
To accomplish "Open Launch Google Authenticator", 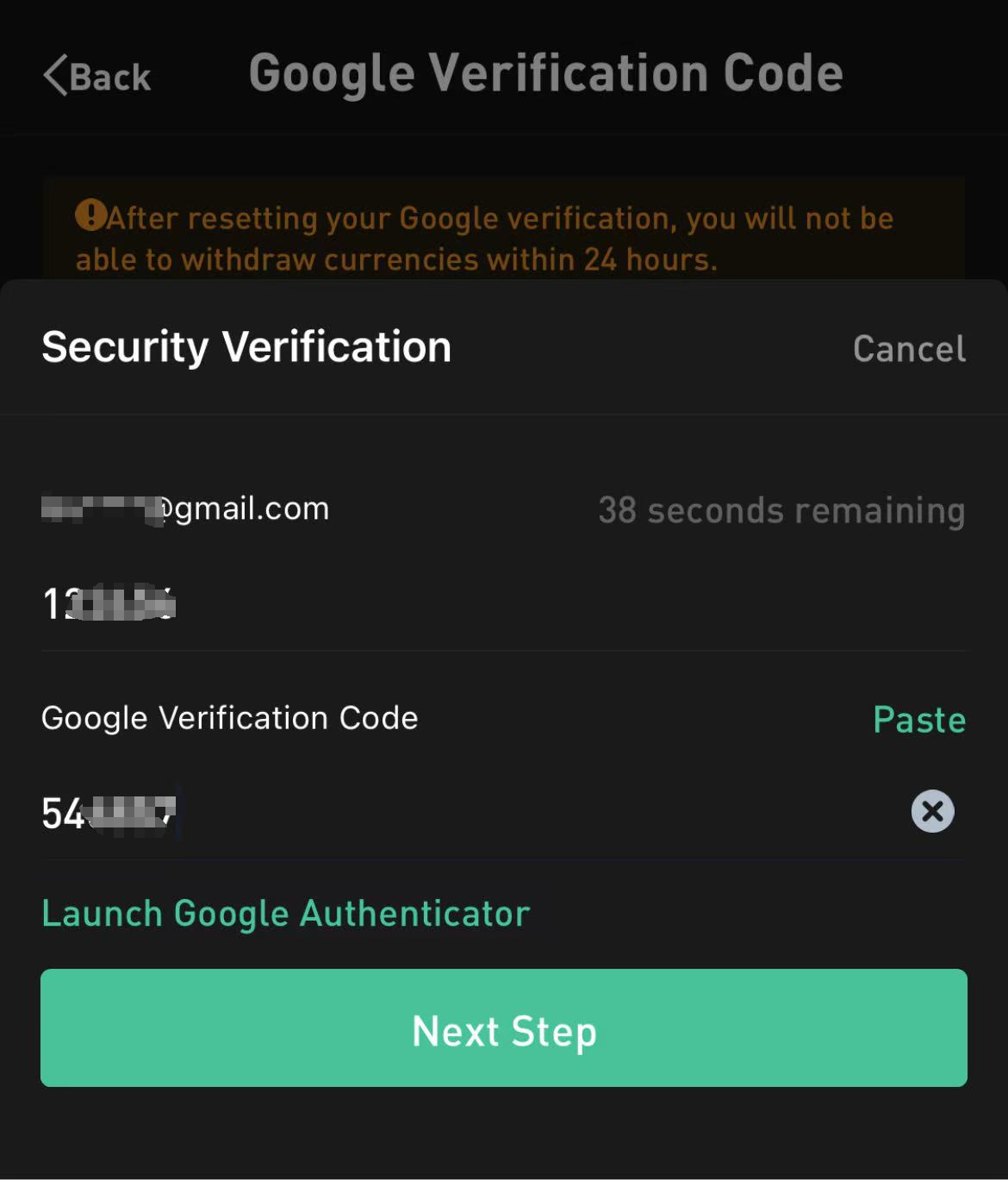I will tap(284, 913).
